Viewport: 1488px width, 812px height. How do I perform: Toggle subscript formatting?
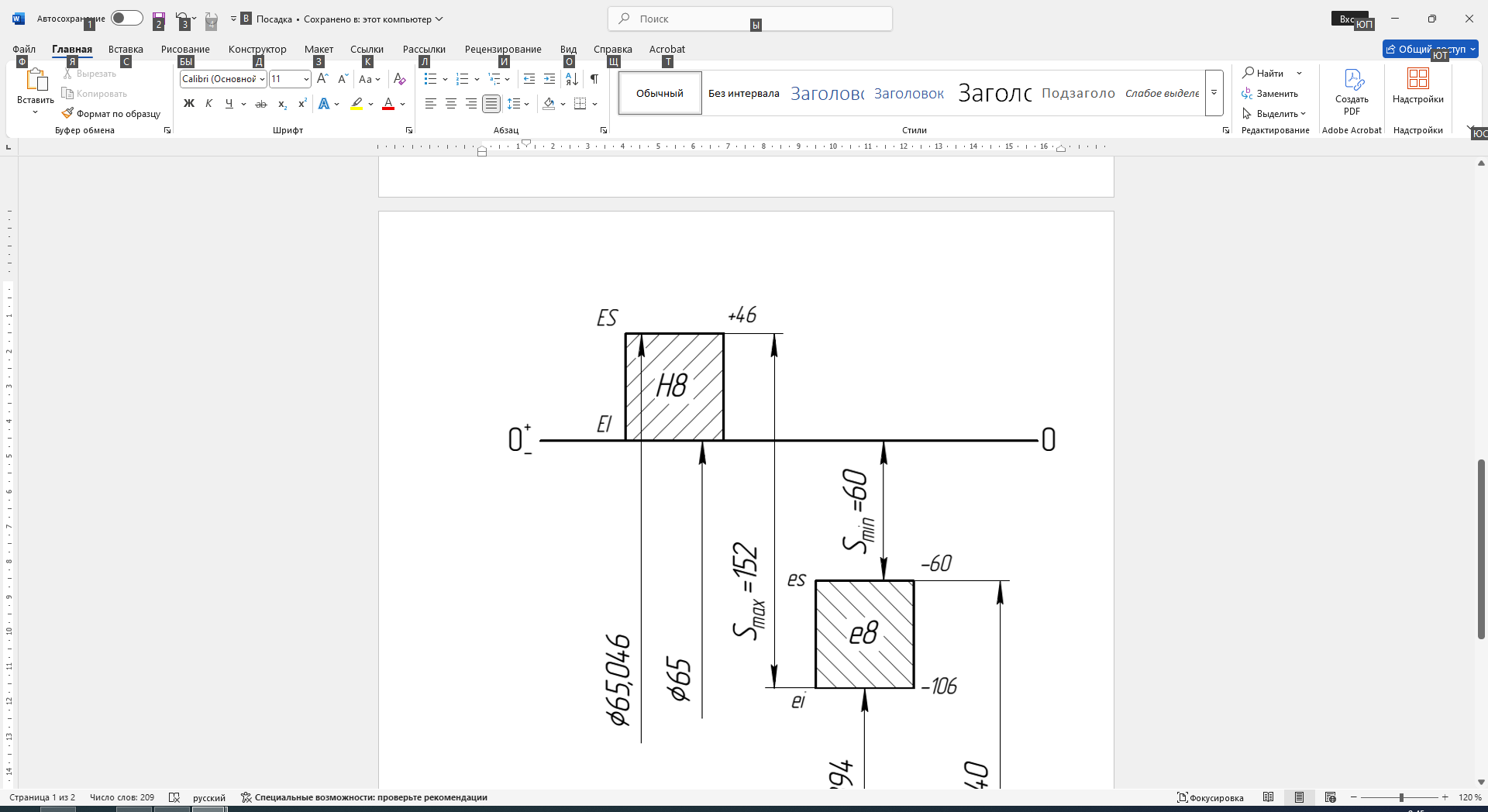coord(282,103)
